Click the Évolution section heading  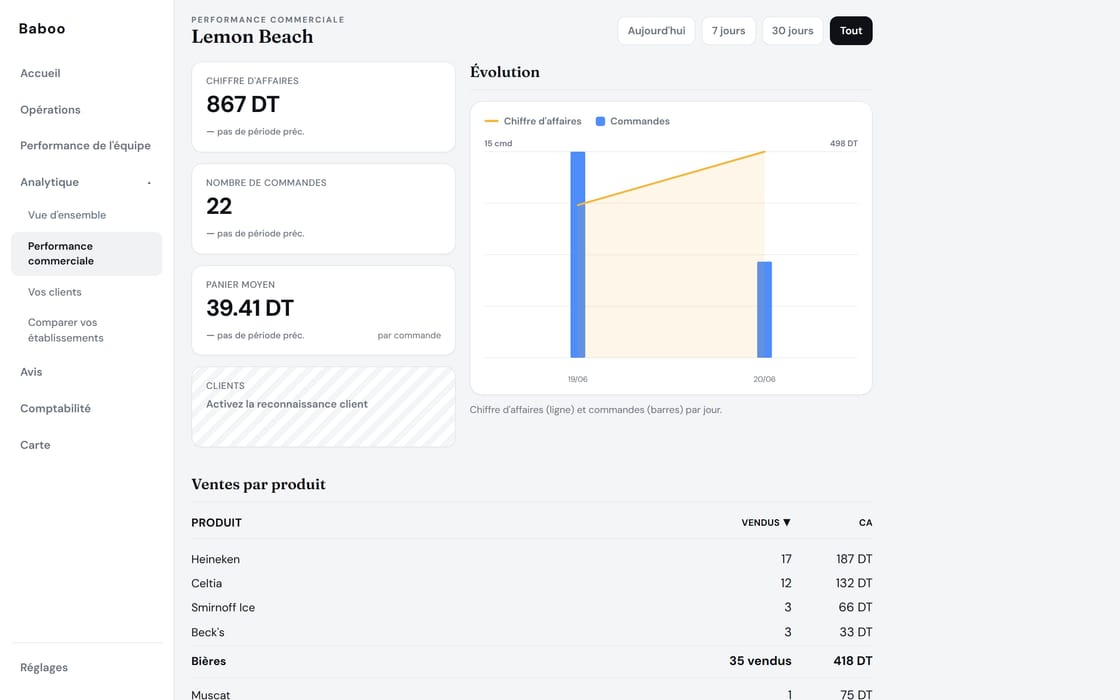click(x=505, y=72)
